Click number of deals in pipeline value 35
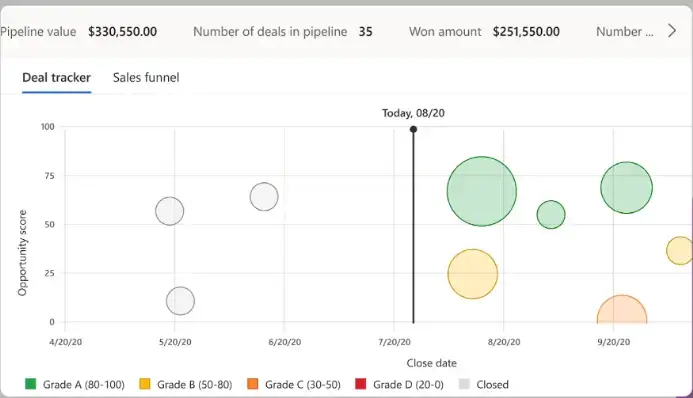Screen dimensions: 693x398 pos(365,32)
